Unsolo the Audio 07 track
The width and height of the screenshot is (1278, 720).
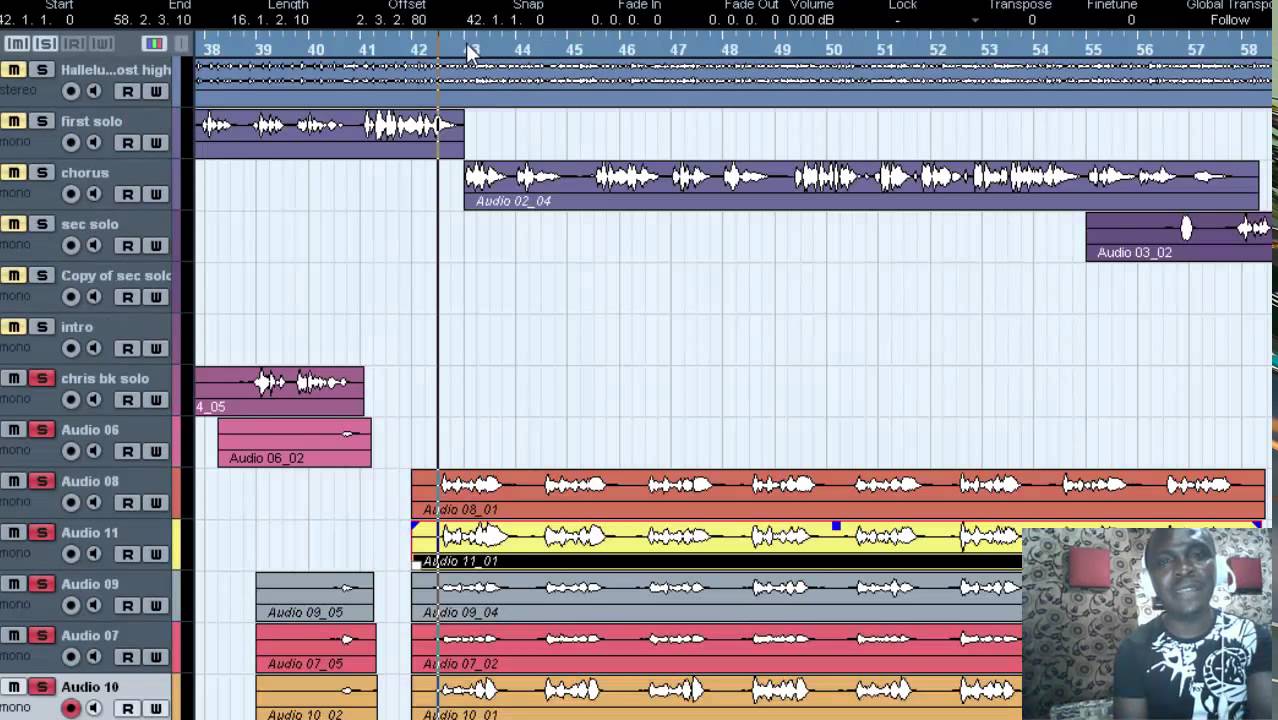pyautogui.click(x=42, y=635)
